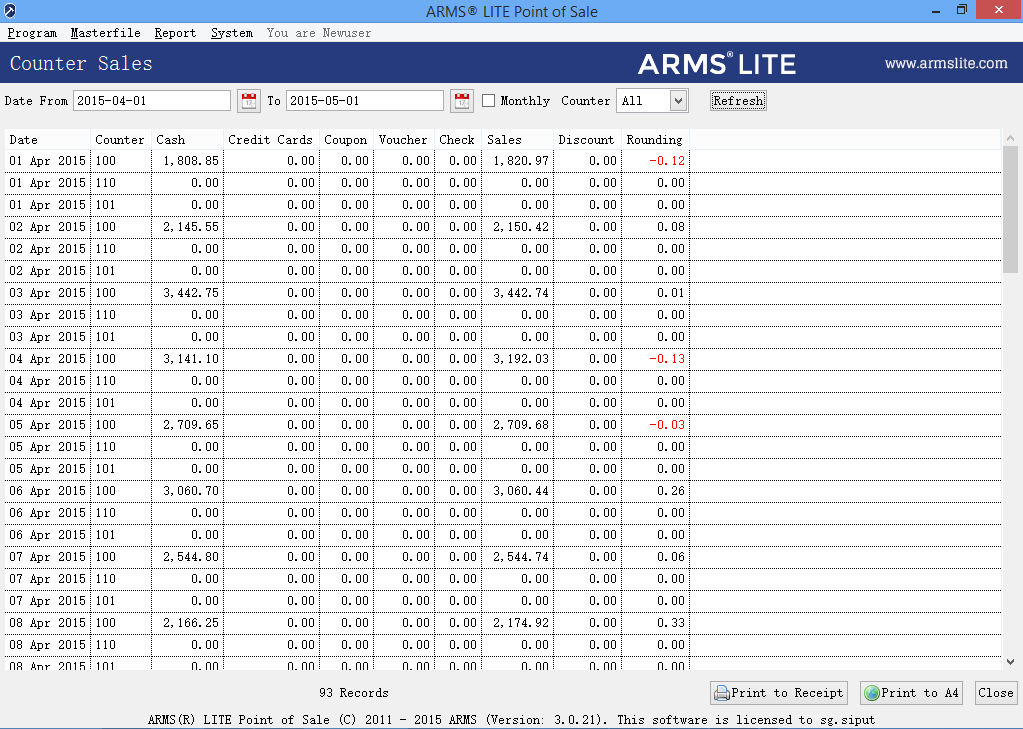The width and height of the screenshot is (1023, 729).
Task: Open the System menu
Action: point(232,33)
